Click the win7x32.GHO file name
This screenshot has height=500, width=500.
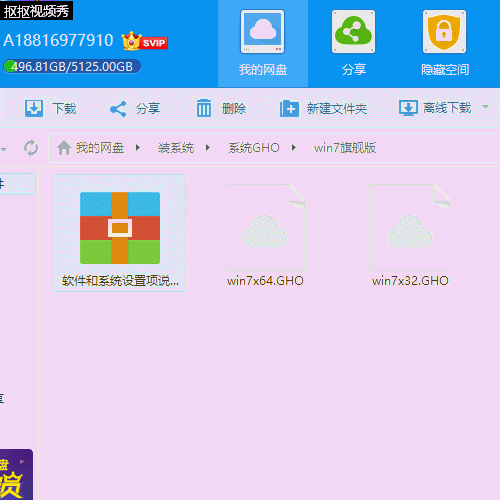pos(410,281)
